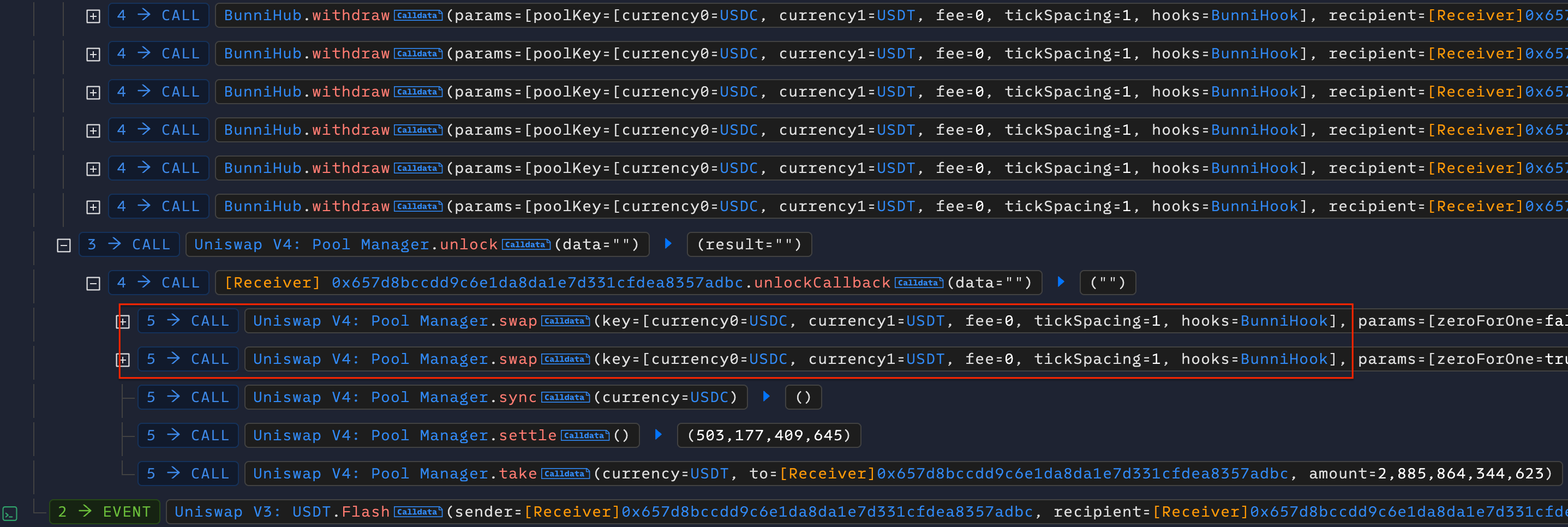Viewport: 1568px width, 527px height.
Task: Click the take function name
Action: pos(518,474)
